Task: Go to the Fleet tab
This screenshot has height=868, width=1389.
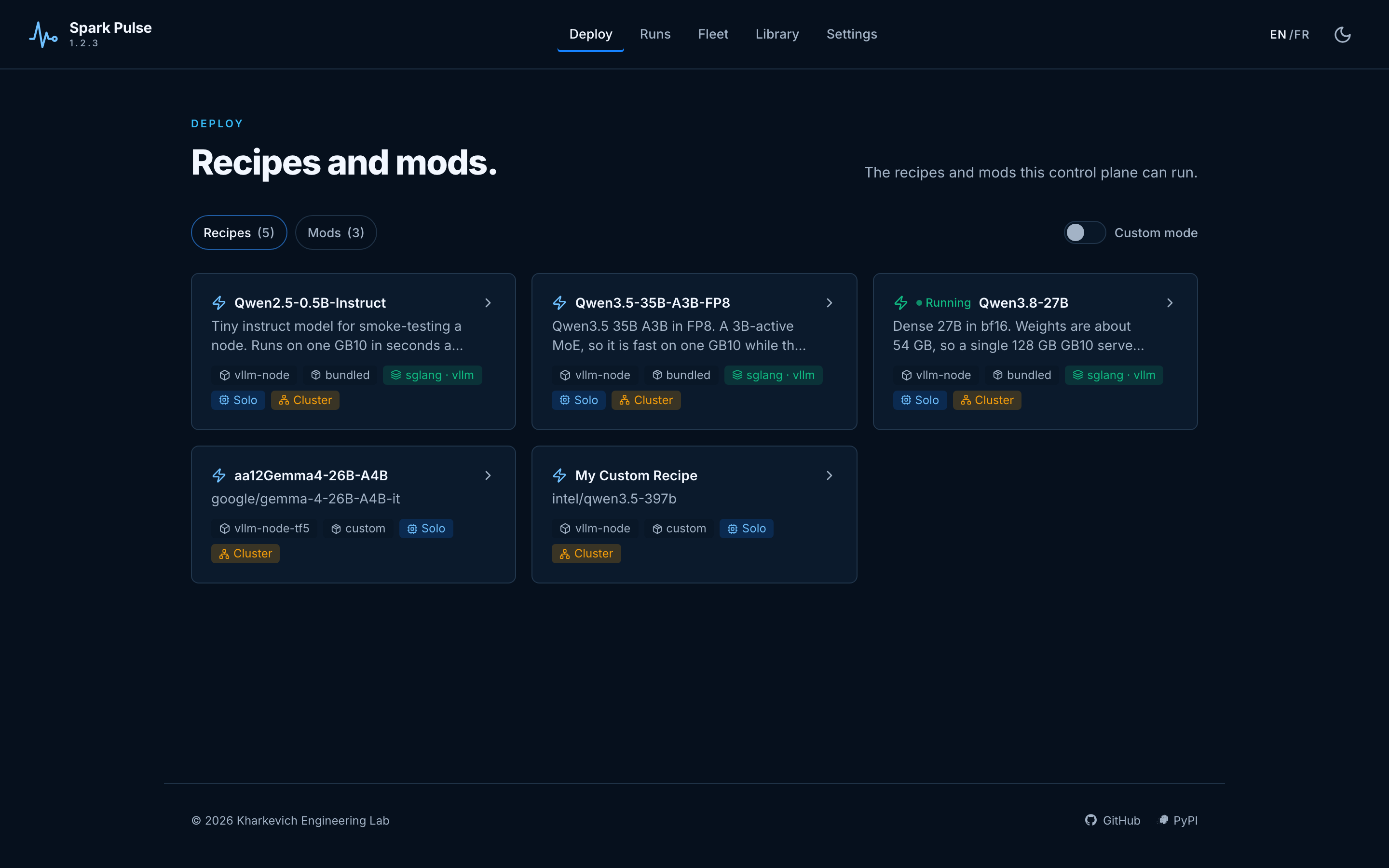Action: (x=713, y=34)
